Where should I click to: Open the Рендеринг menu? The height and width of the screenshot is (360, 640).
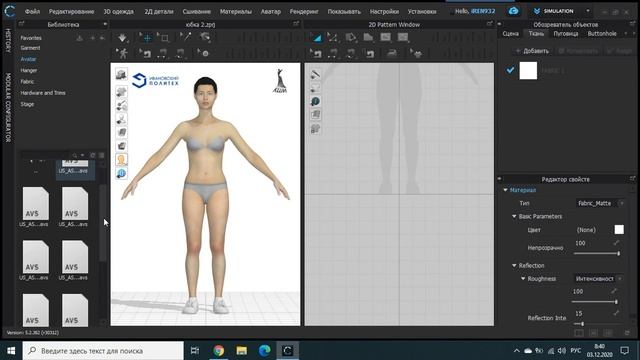click(x=304, y=11)
